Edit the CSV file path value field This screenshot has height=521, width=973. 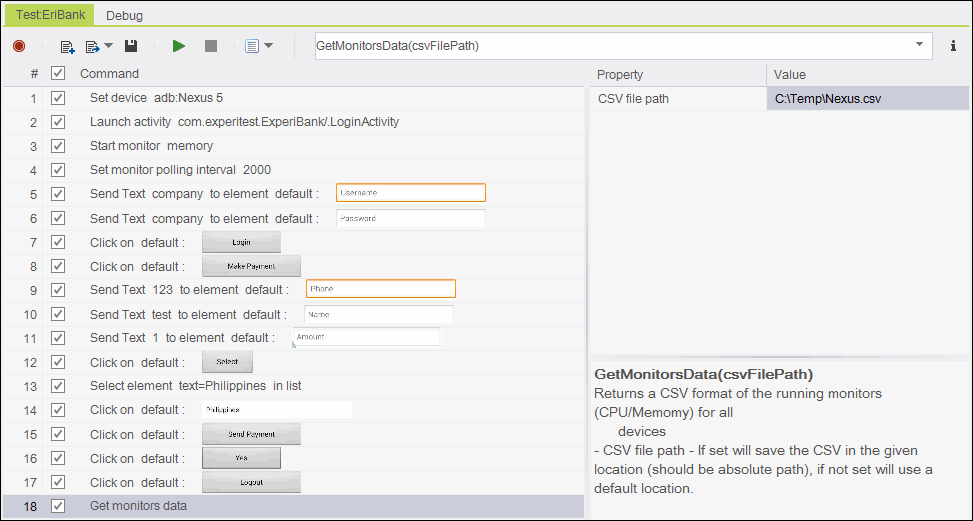pyautogui.click(x=867, y=98)
